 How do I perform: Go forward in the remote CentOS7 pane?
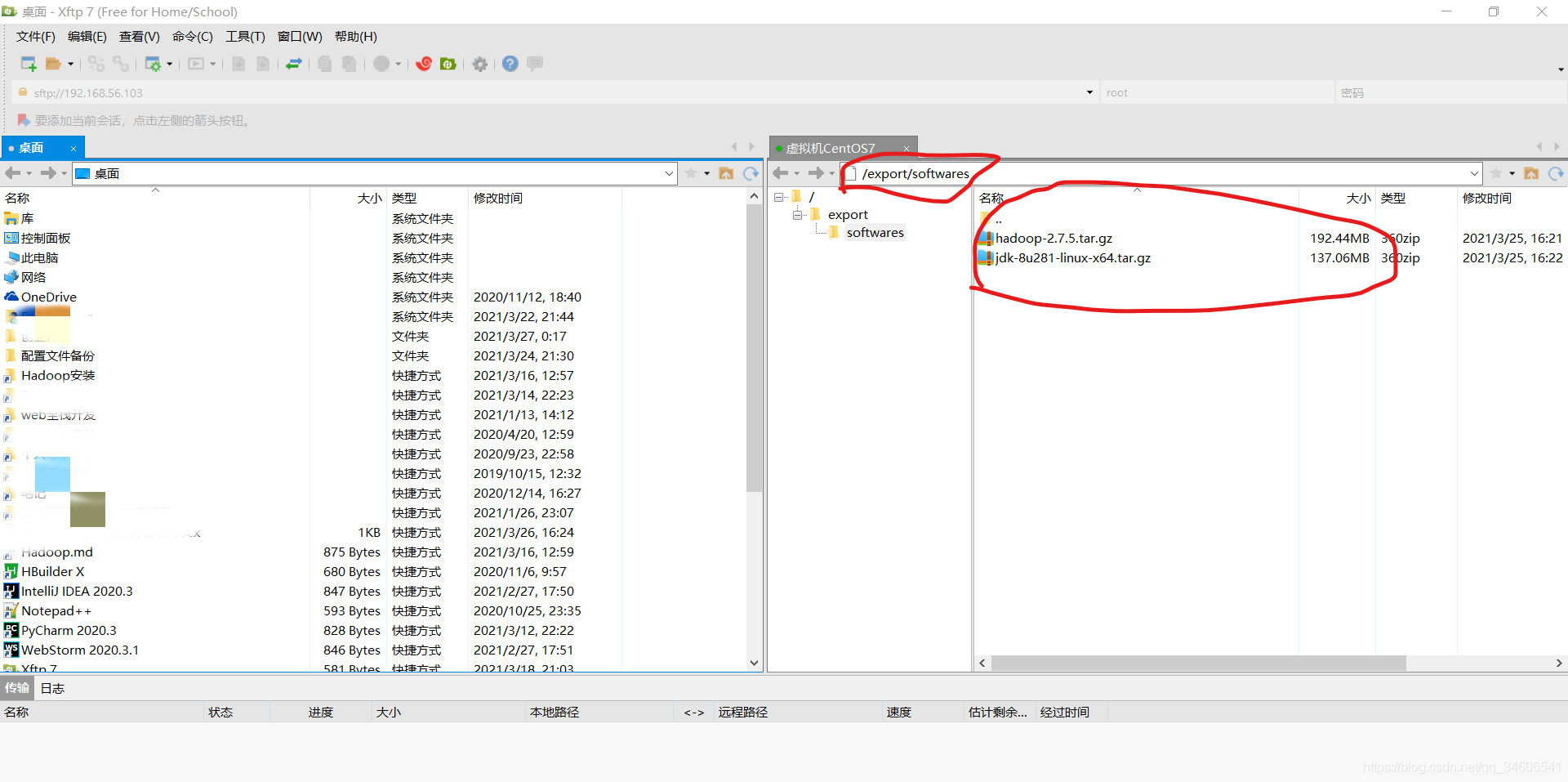tap(816, 173)
